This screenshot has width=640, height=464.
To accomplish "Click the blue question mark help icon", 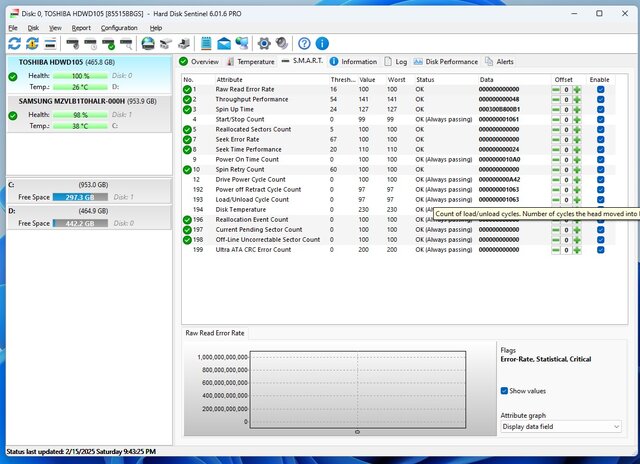I will pyautogui.click(x=304, y=43).
